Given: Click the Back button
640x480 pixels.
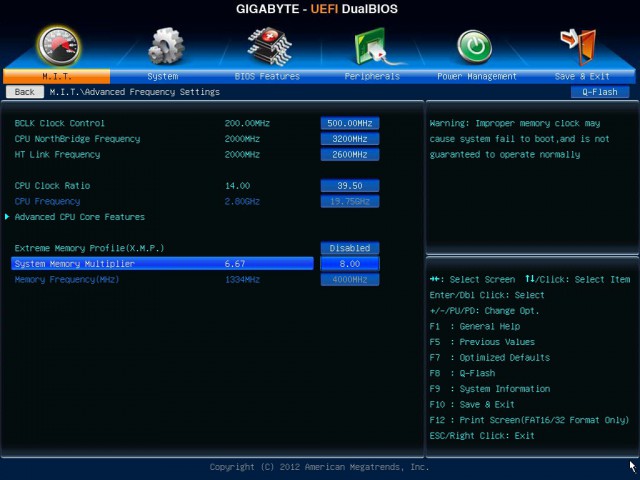Looking at the screenshot, I should [24, 92].
